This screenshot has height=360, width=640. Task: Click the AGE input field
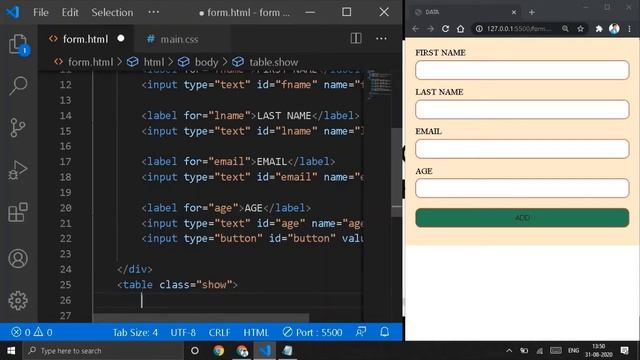(522, 188)
